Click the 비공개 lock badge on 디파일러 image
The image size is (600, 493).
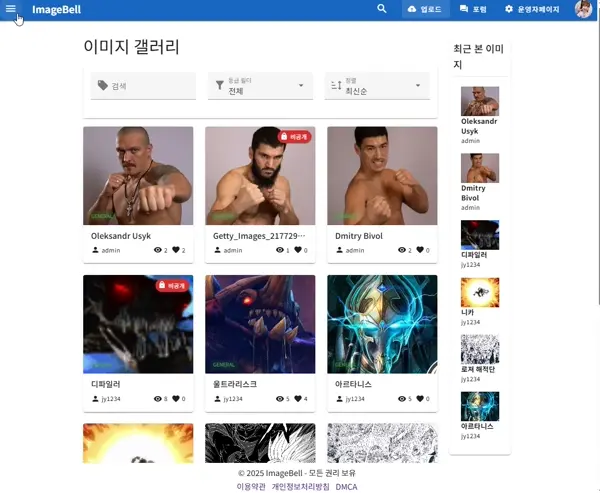click(174, 286)
